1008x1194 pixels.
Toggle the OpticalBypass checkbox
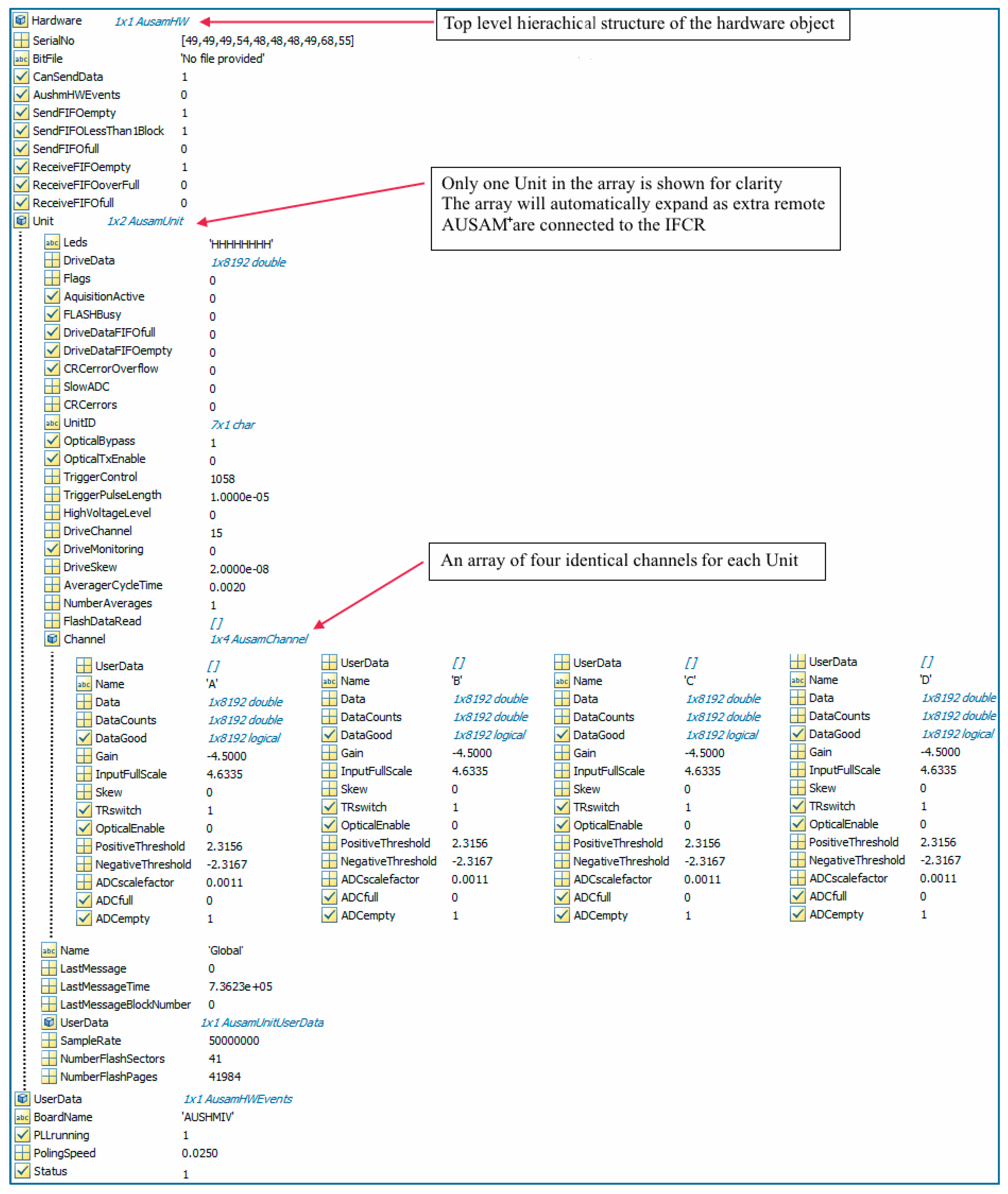52,440
